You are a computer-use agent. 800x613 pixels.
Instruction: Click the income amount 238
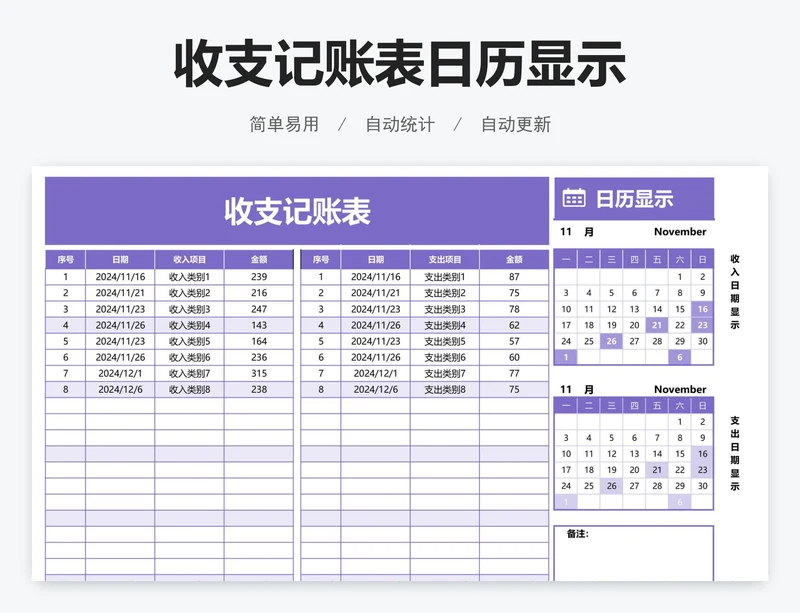[x=259, y=389]
